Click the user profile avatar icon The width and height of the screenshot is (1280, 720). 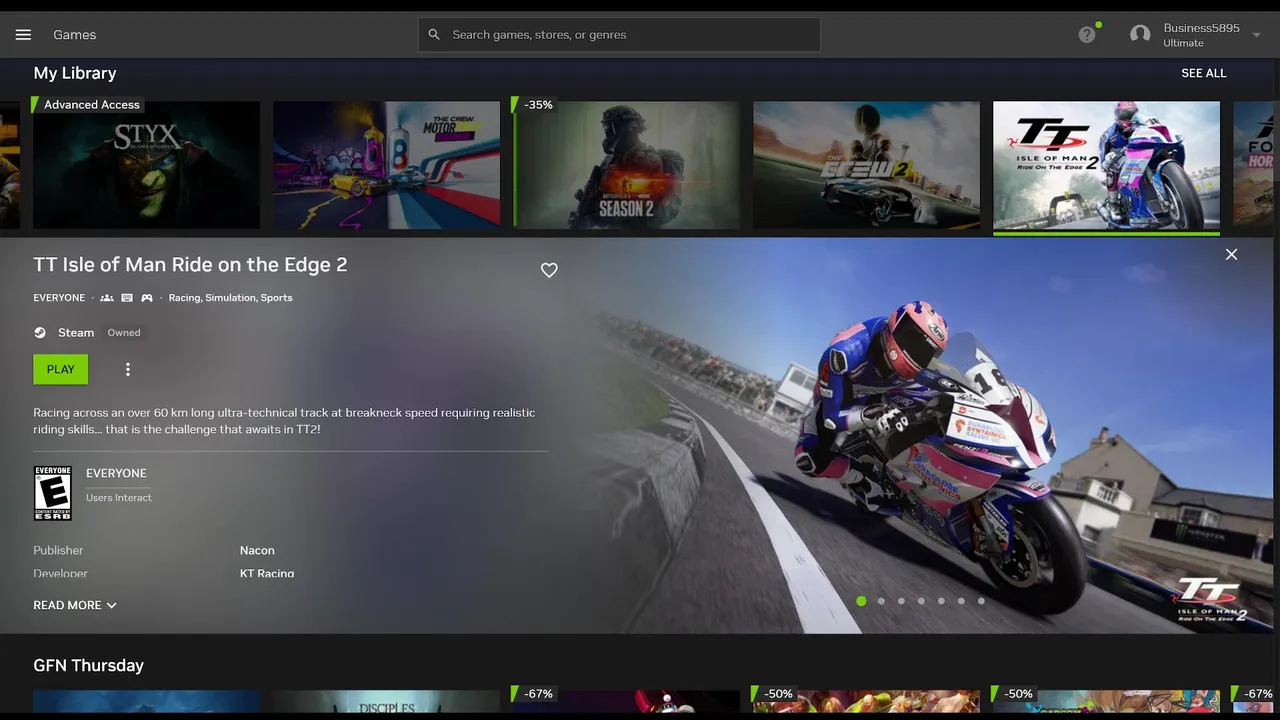pyautogui.click(x=1140, y=35)
